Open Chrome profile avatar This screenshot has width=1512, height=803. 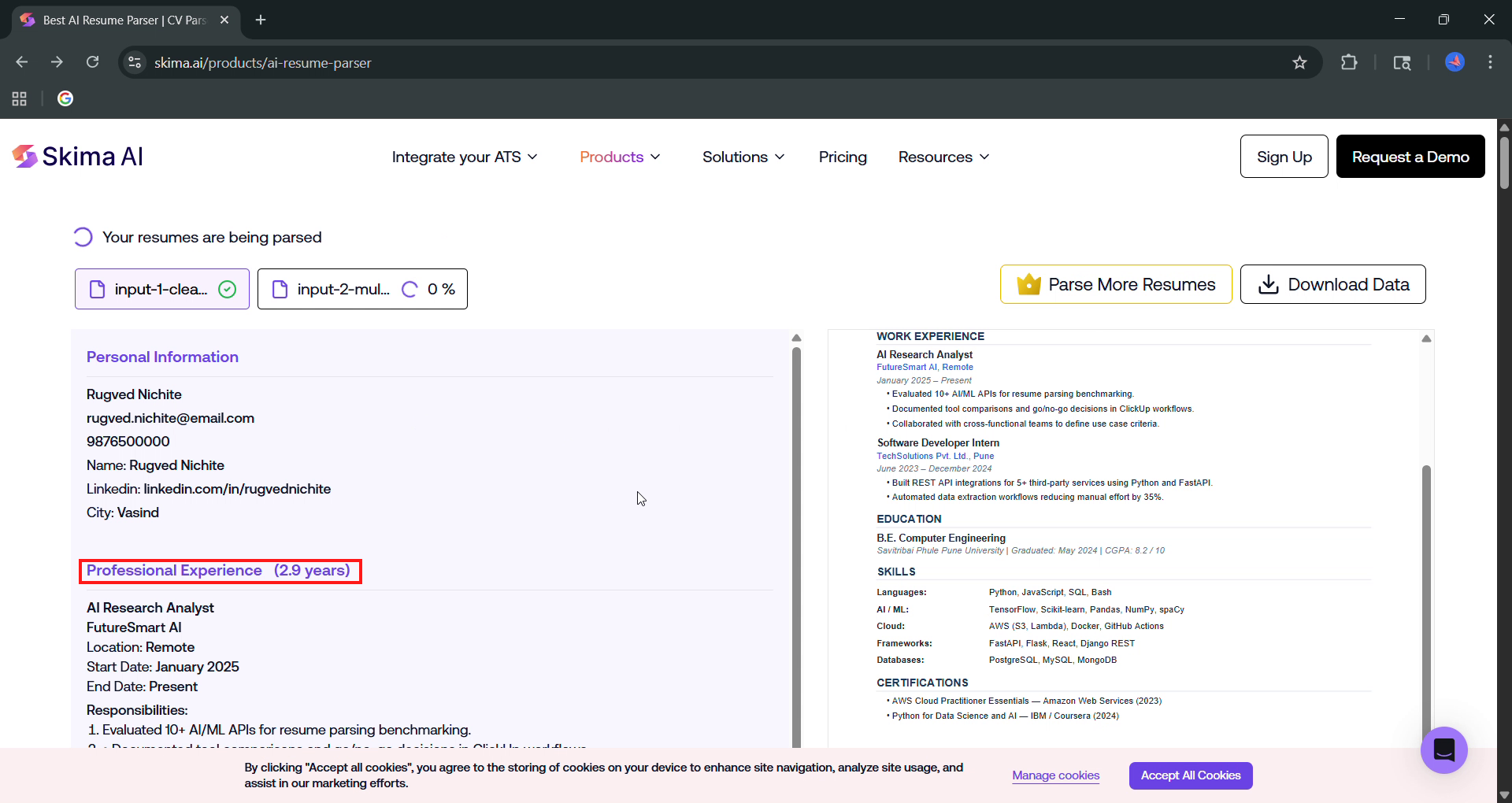pos(1455,62)
